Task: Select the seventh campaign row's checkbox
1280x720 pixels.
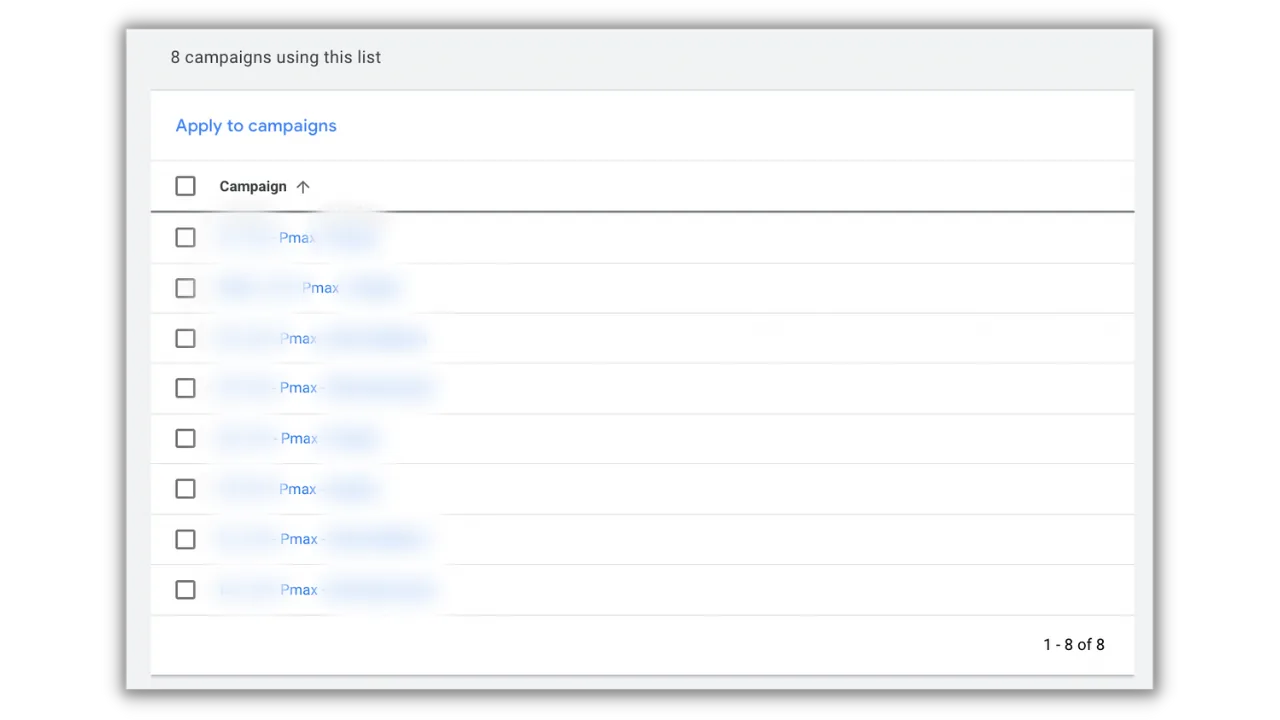Action: pos(185,539)
